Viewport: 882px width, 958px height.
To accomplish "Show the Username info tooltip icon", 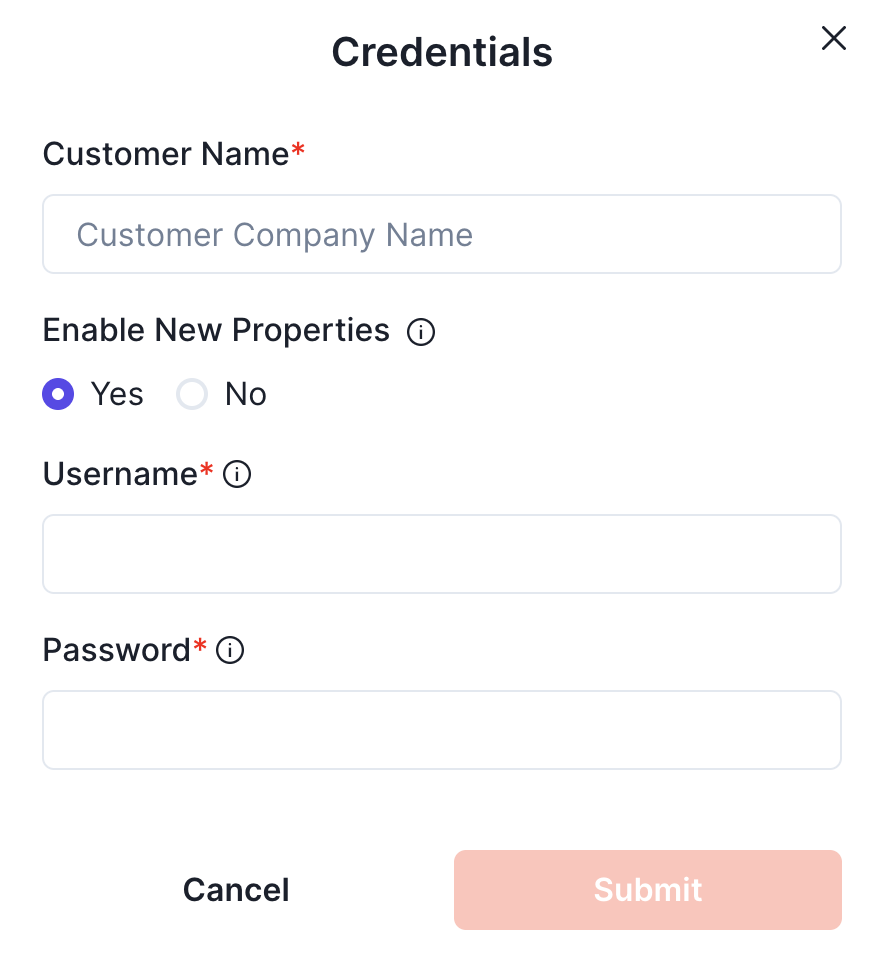I will tap(237, 475).
